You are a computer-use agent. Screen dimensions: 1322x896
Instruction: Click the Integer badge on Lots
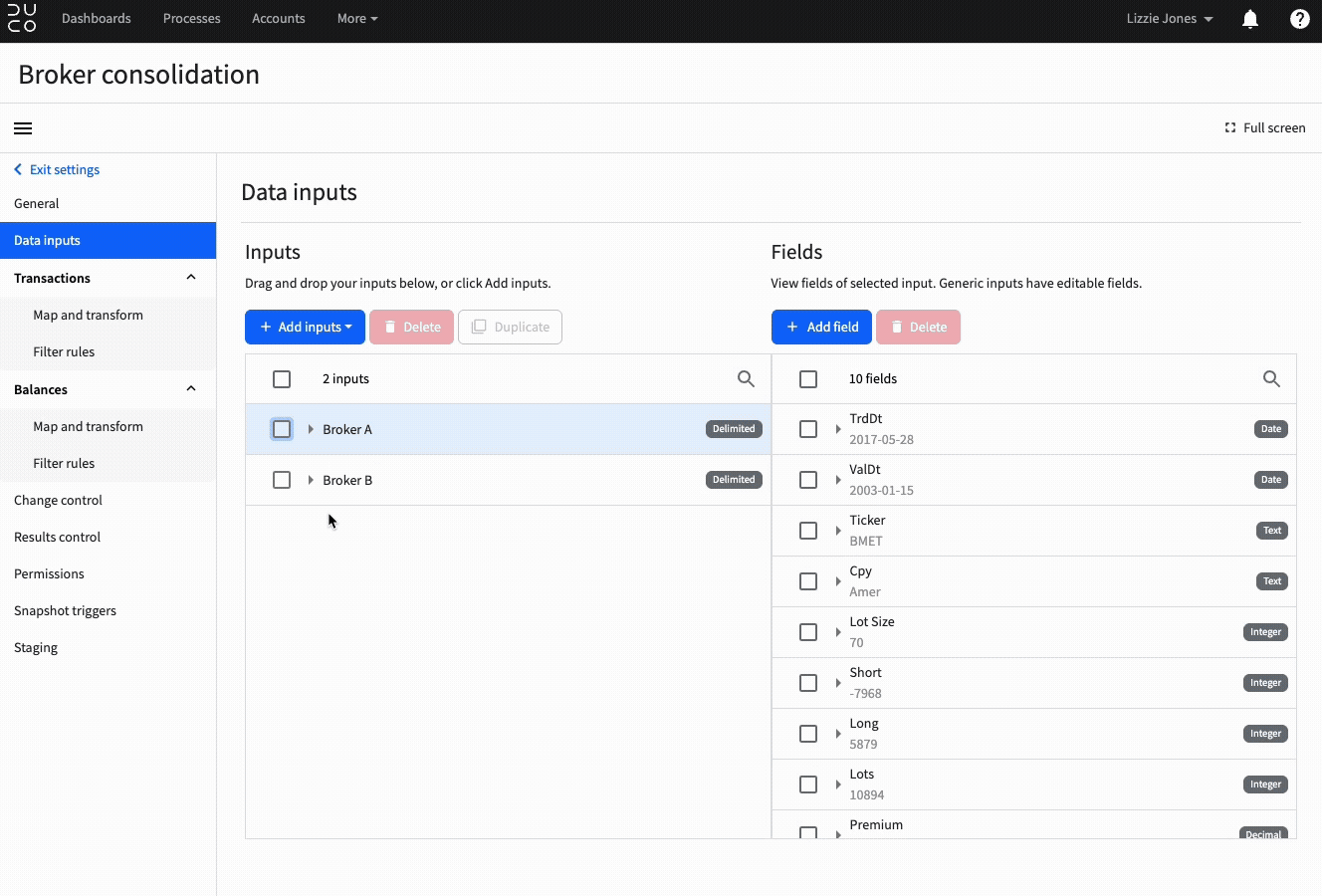(x=1265, y=784)
